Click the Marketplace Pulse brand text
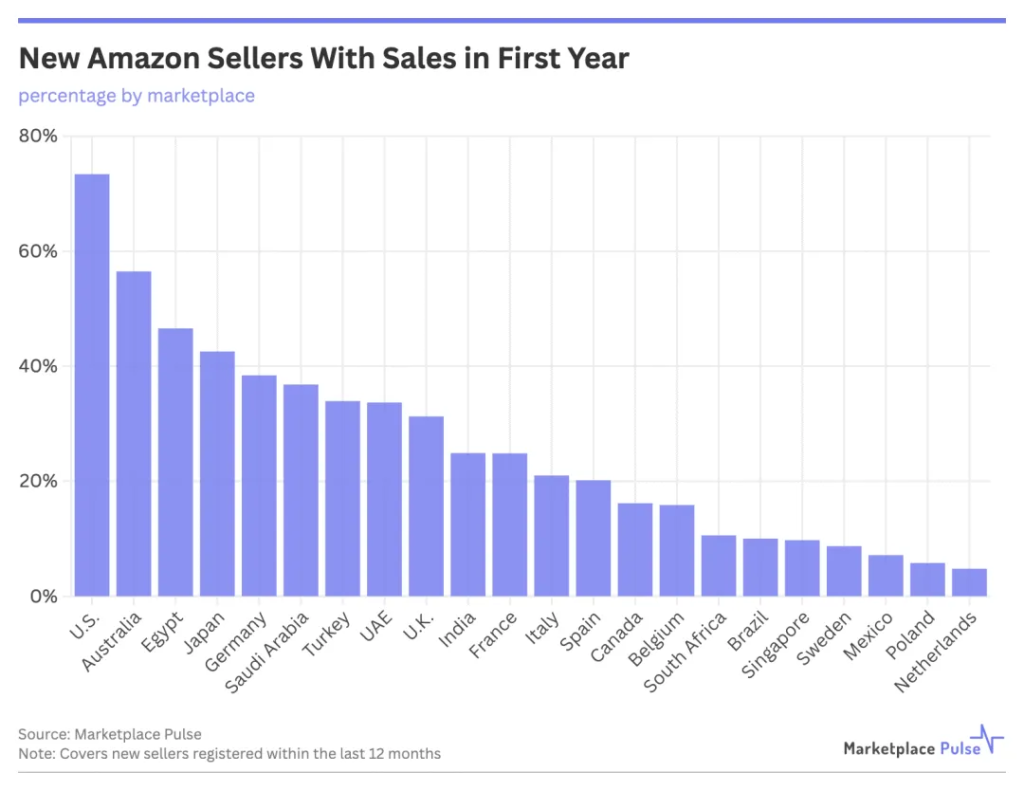This screenshot has height=791, width=1024. point(912,749)
